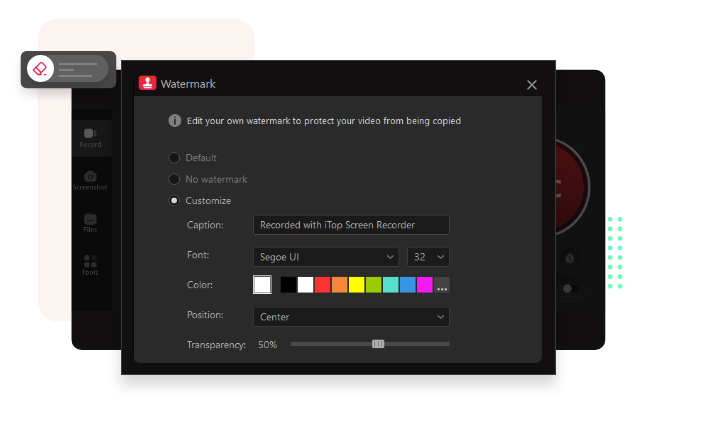Open the font size 32 dropdown
722x427 pixels.
pyautogui.click(x=428, y=257)
